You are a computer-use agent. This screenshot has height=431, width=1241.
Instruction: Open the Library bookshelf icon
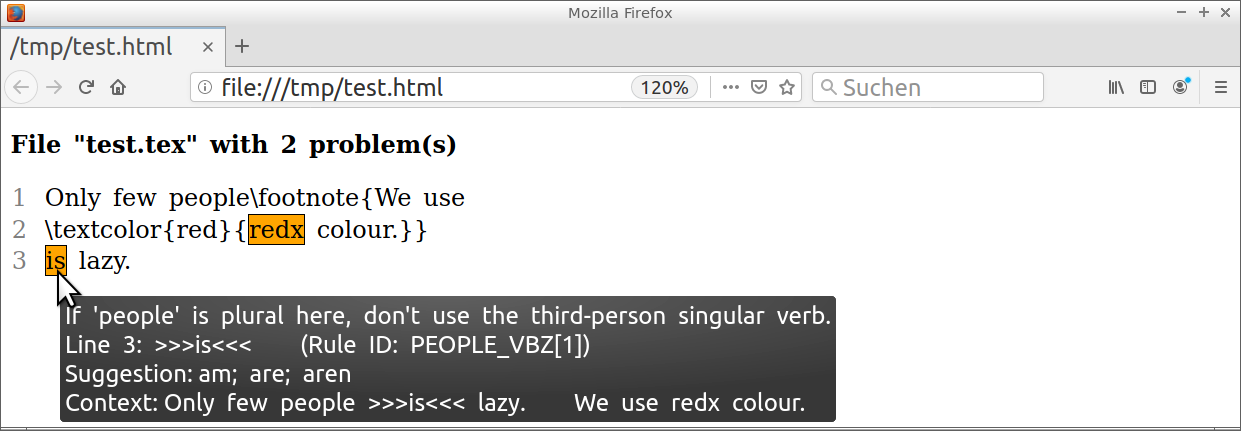coord(1116,88)
